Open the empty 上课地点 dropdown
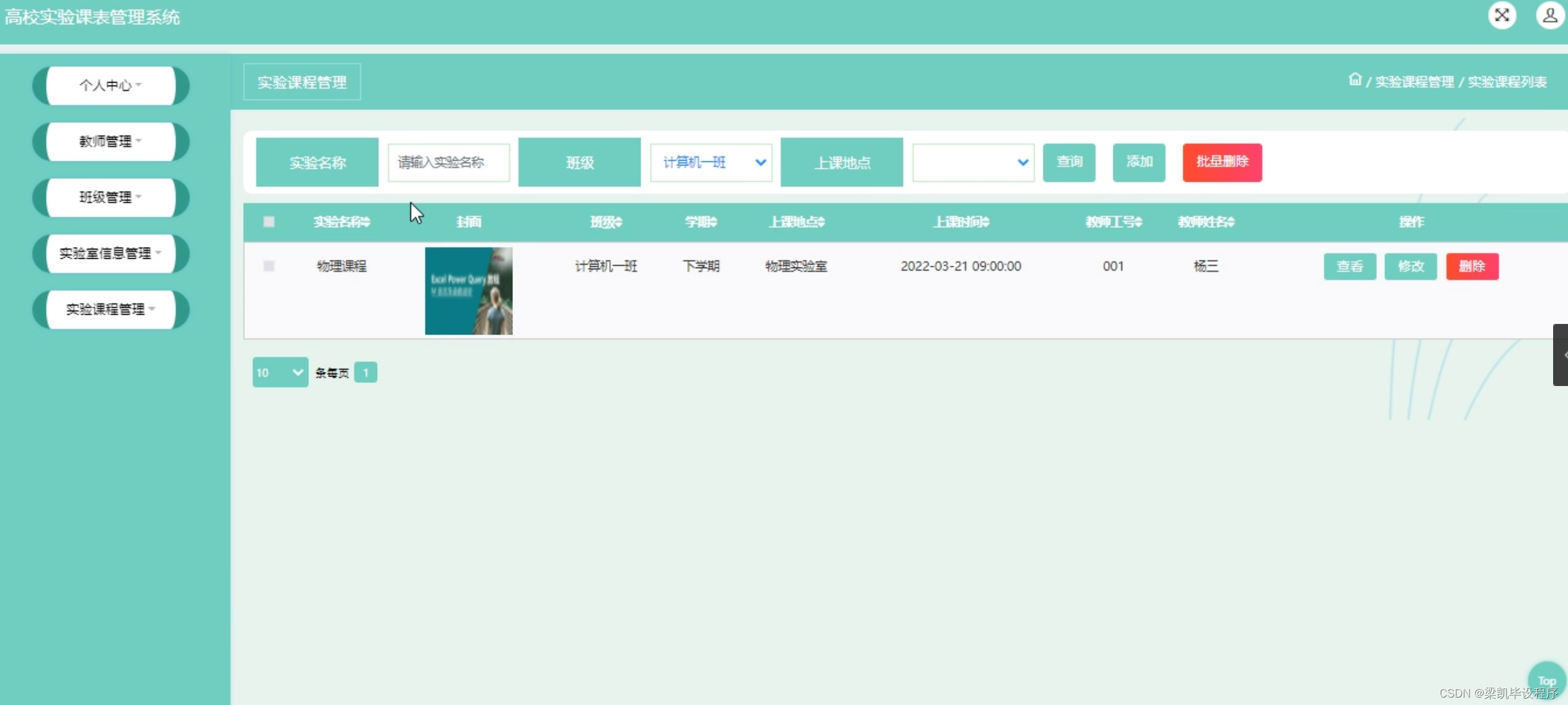Screen dimensions: 1568x705 click(x=973, y=163)
